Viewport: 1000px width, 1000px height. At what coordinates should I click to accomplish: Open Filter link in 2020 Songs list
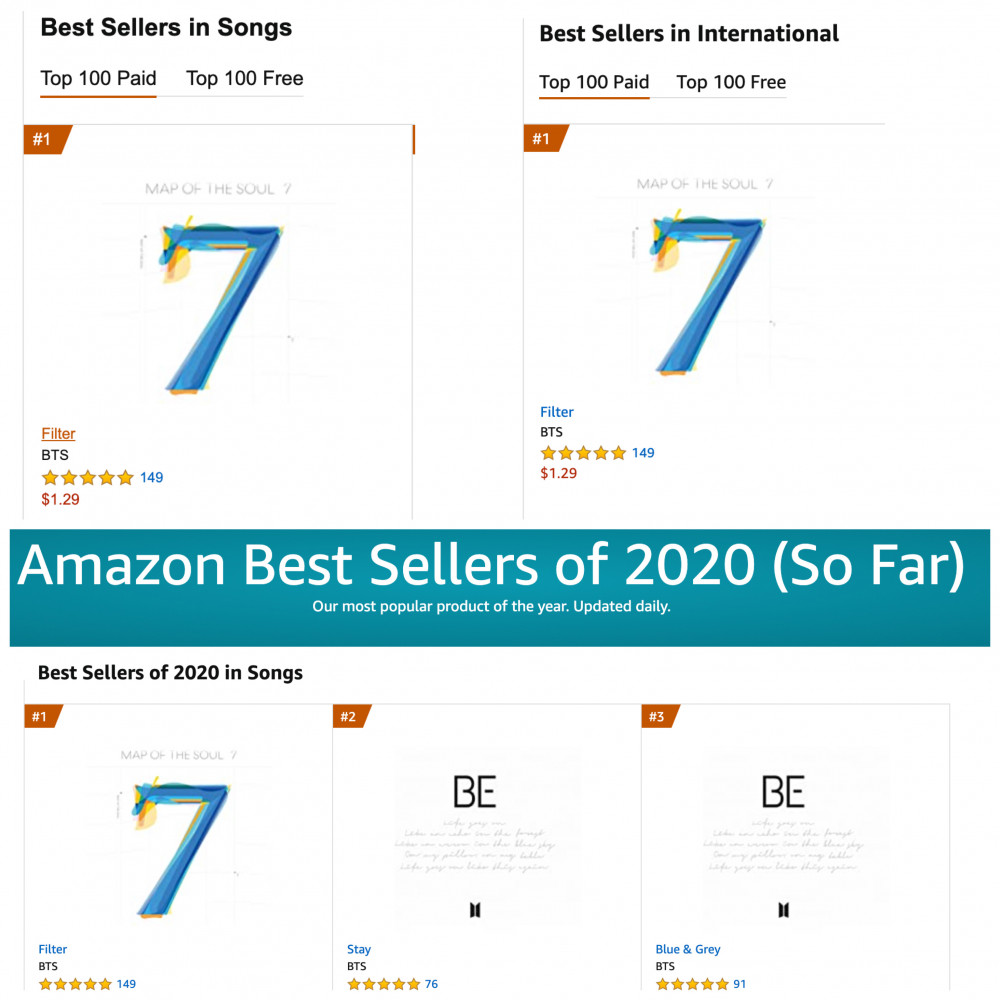pyautogui.click(x=52, y=949)
